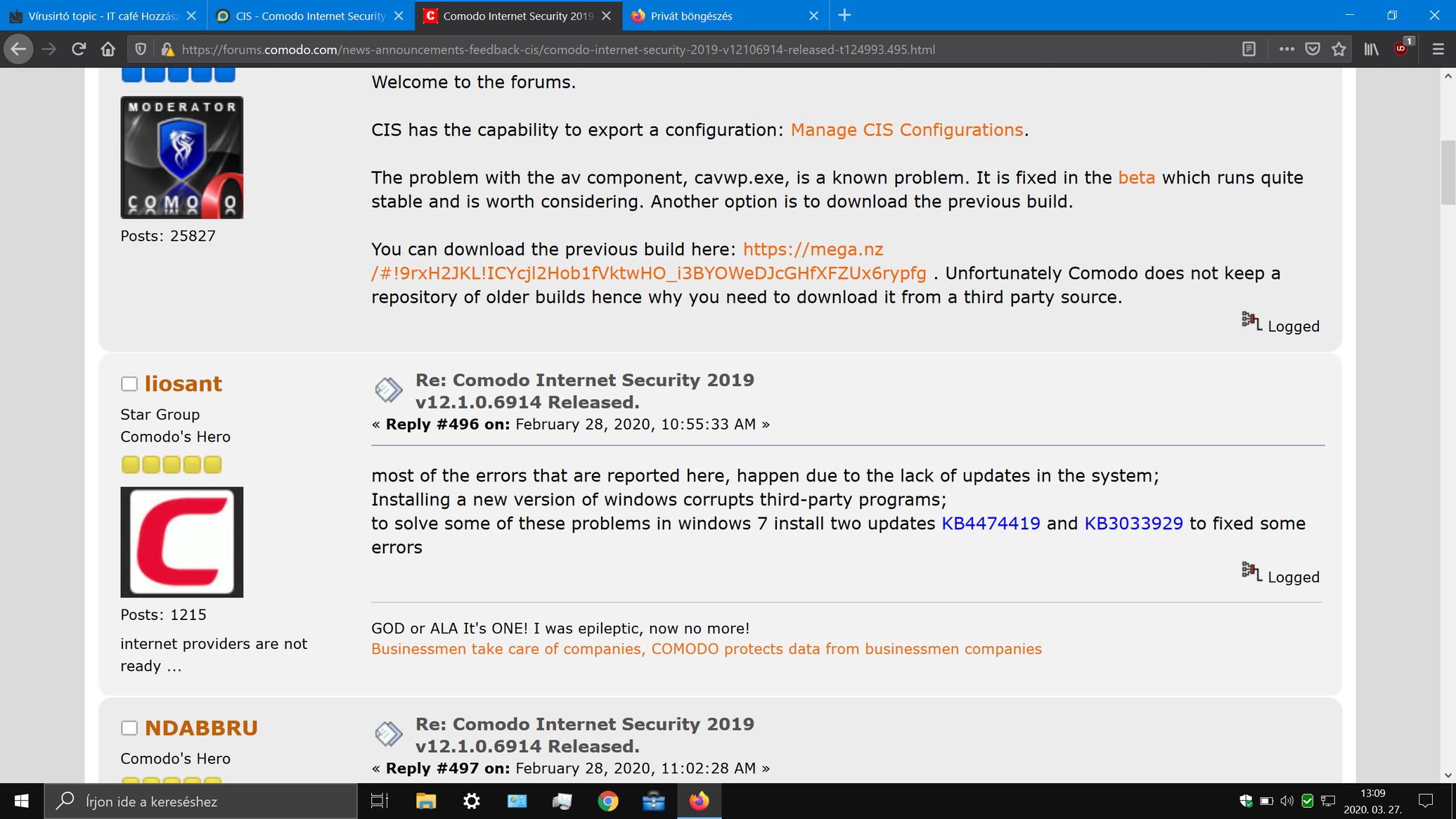Click the Windows taskbar search box
This screenshot has width=1456, height=819.
[x=201, y=801]
